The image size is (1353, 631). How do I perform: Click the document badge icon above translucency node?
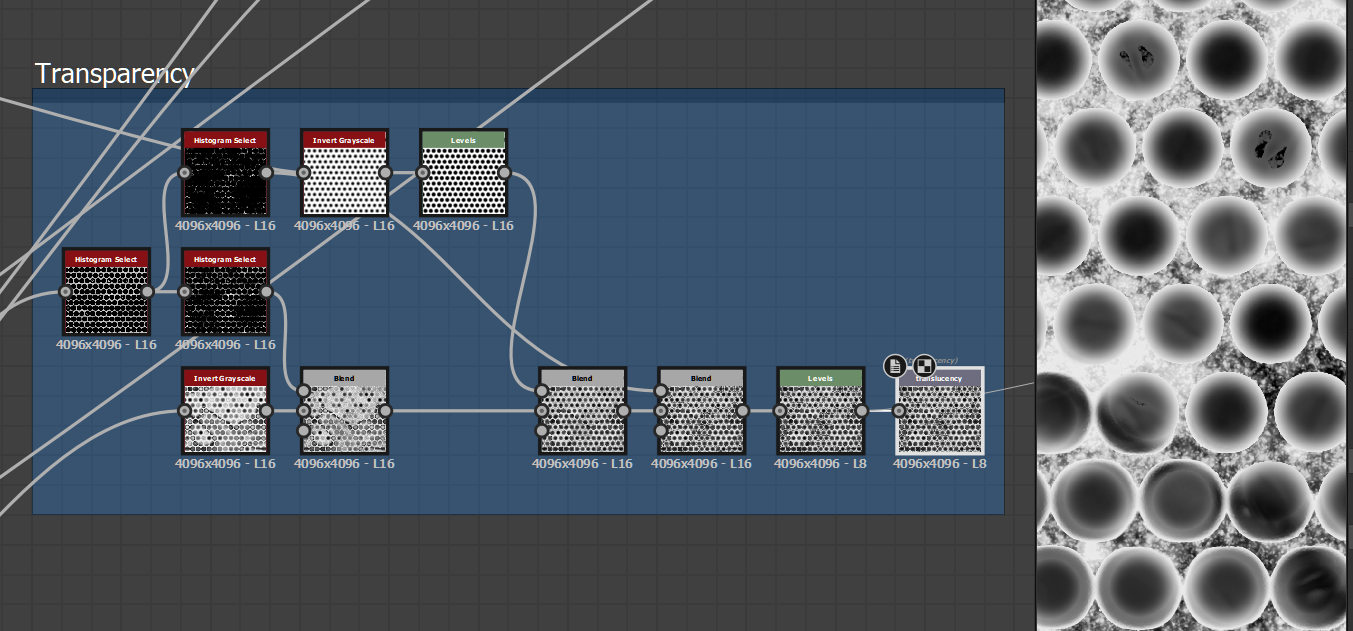pos(894,366)
